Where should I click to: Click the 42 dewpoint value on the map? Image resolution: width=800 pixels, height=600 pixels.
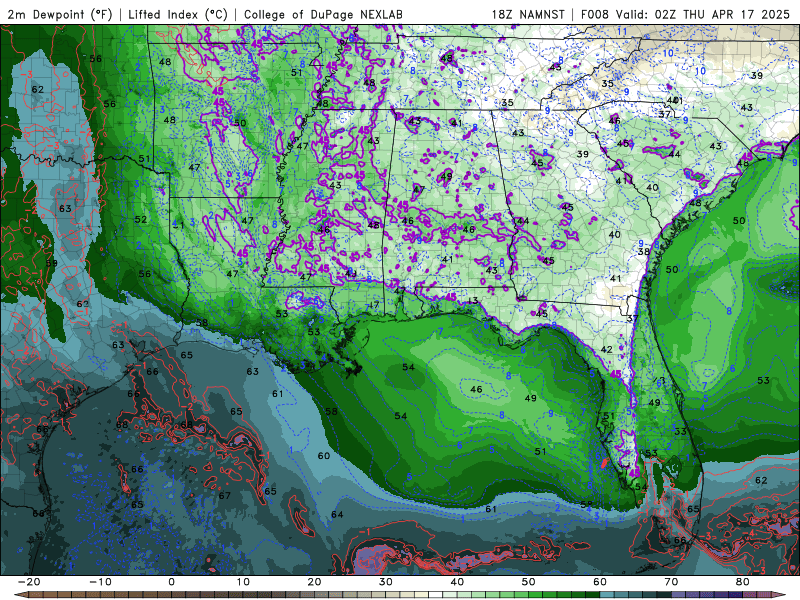[606, 349]
